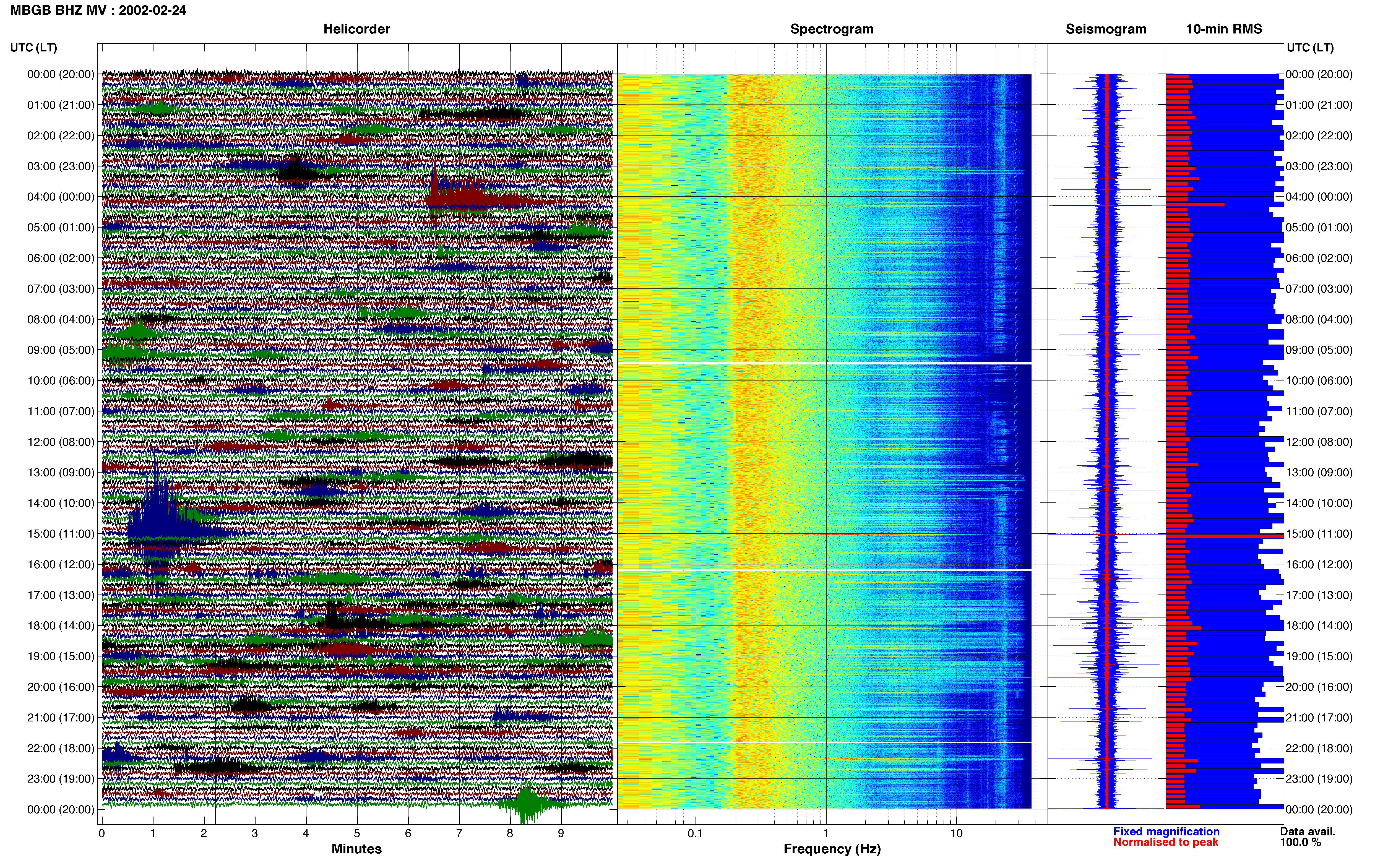Click the 'Normalised to peak' legend text
1388x868 pixels.
tap(1165, 842)
